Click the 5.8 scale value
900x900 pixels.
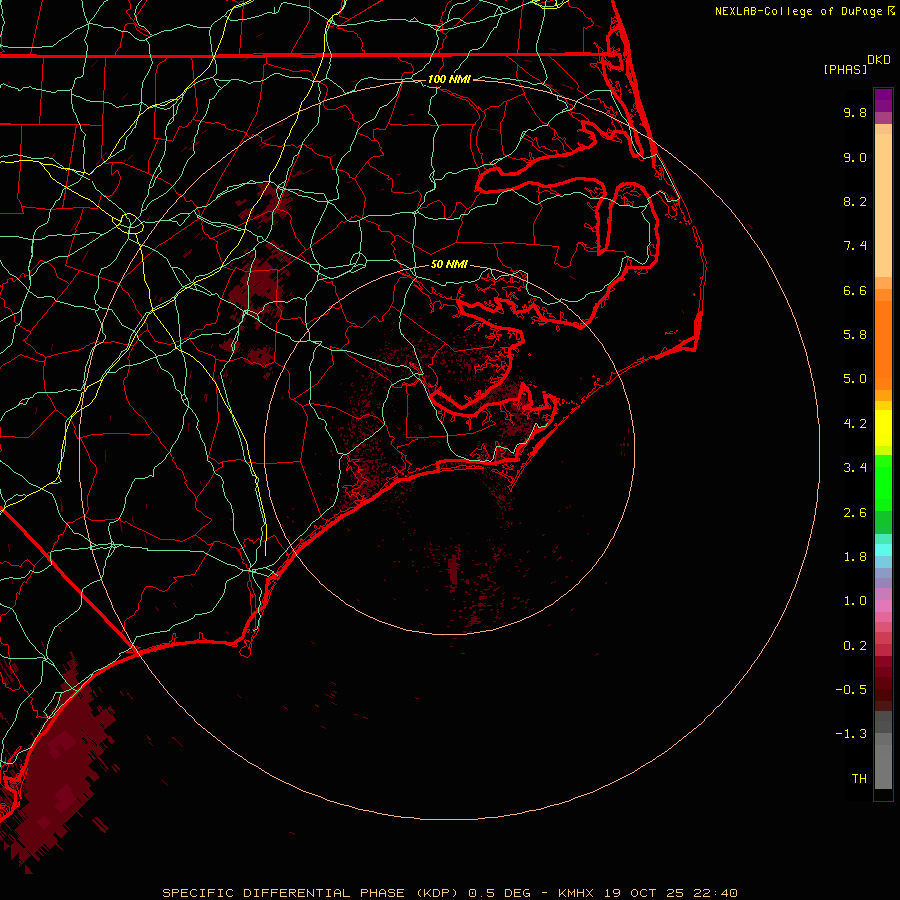(855, 335)
